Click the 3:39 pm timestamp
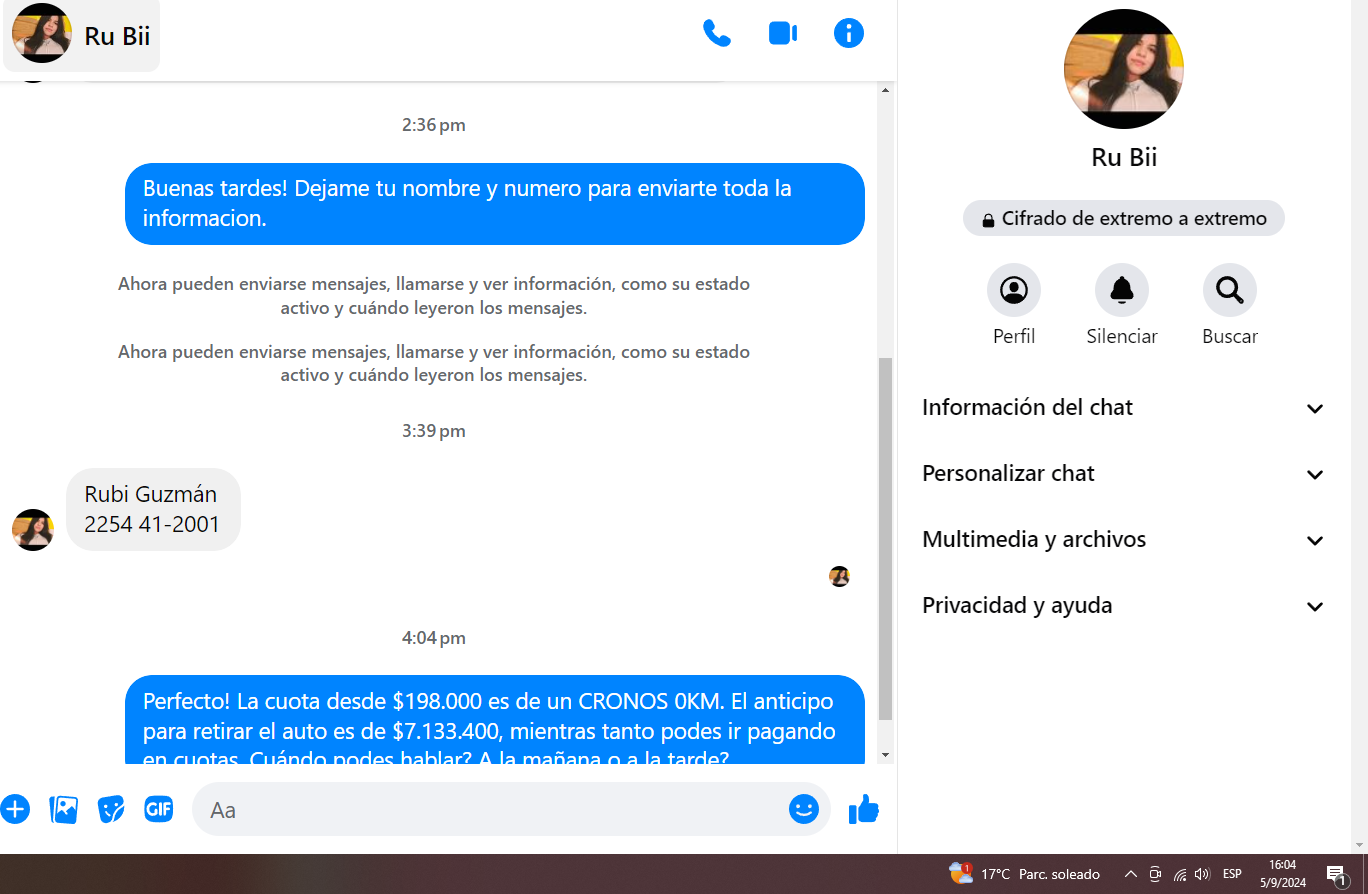 (434, 431)
